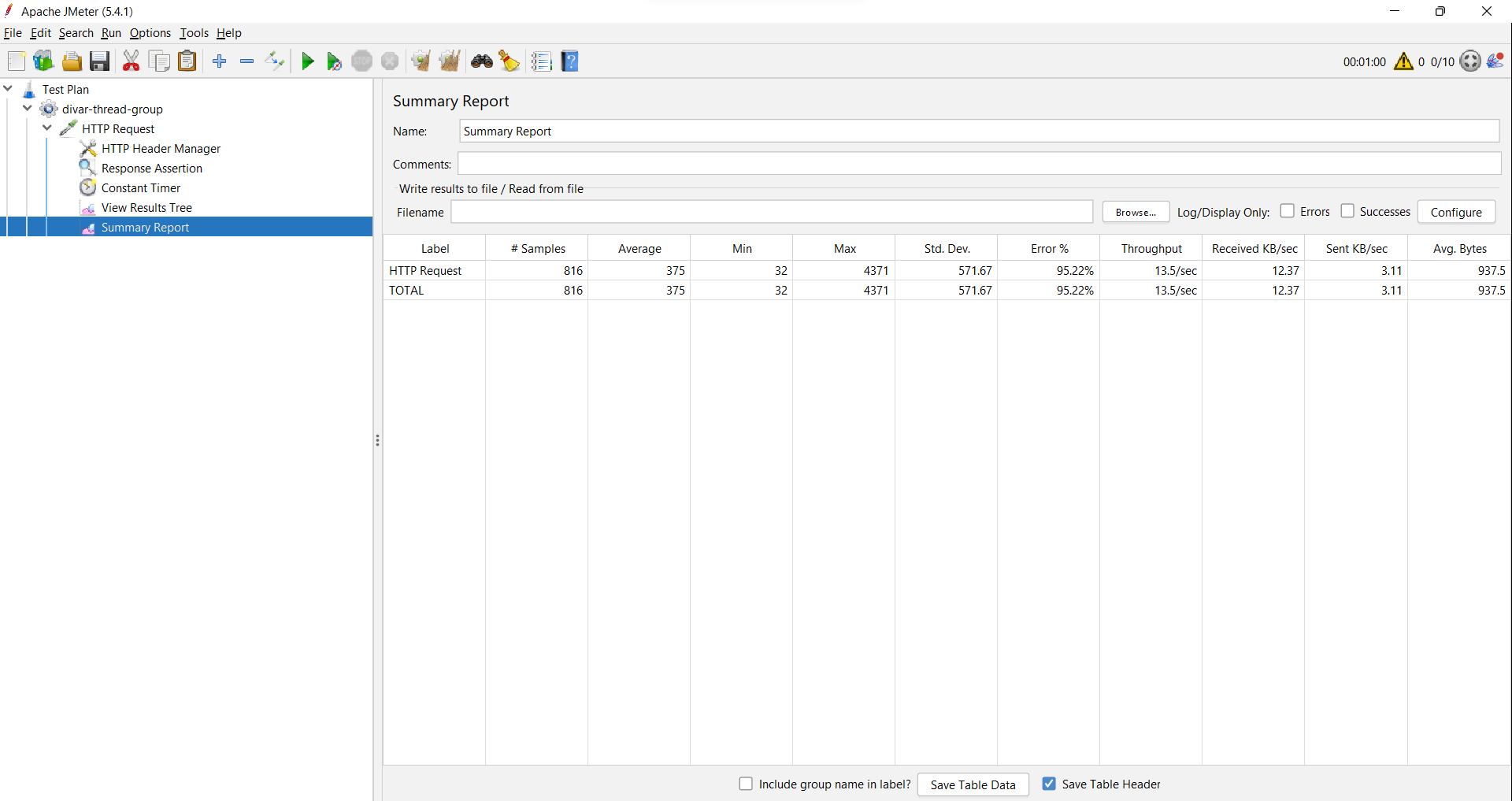Click the yellow warning log icon

point(1403,61)
